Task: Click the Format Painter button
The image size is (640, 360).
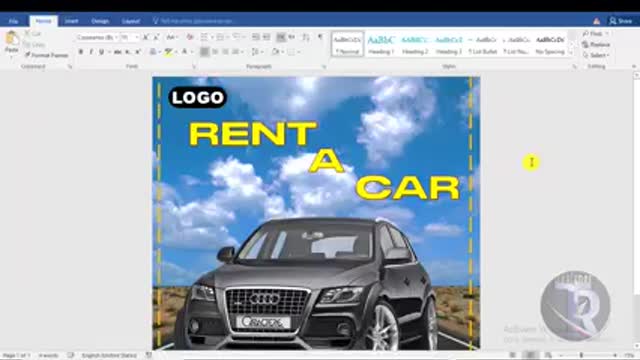Action: click(46, 55)
